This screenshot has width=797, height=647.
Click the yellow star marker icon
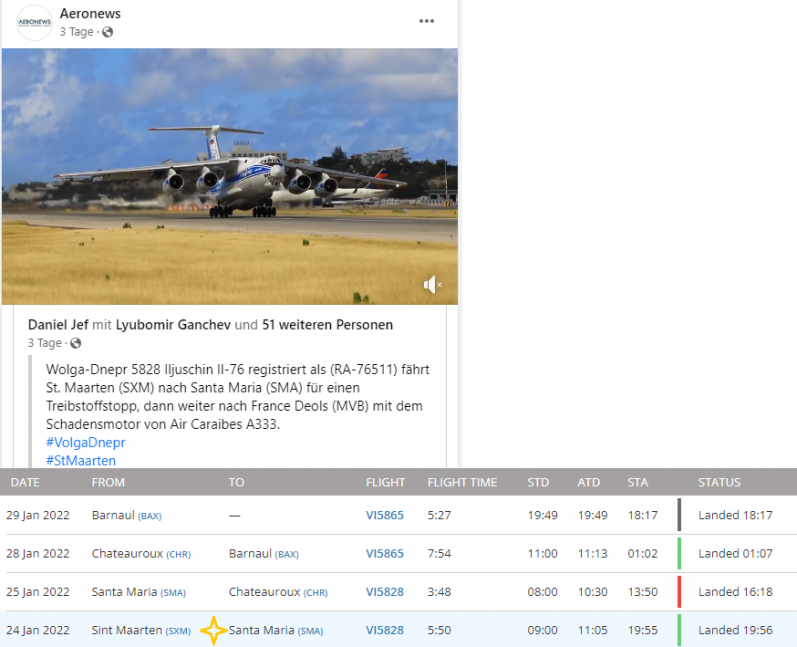tap(212, 631)
